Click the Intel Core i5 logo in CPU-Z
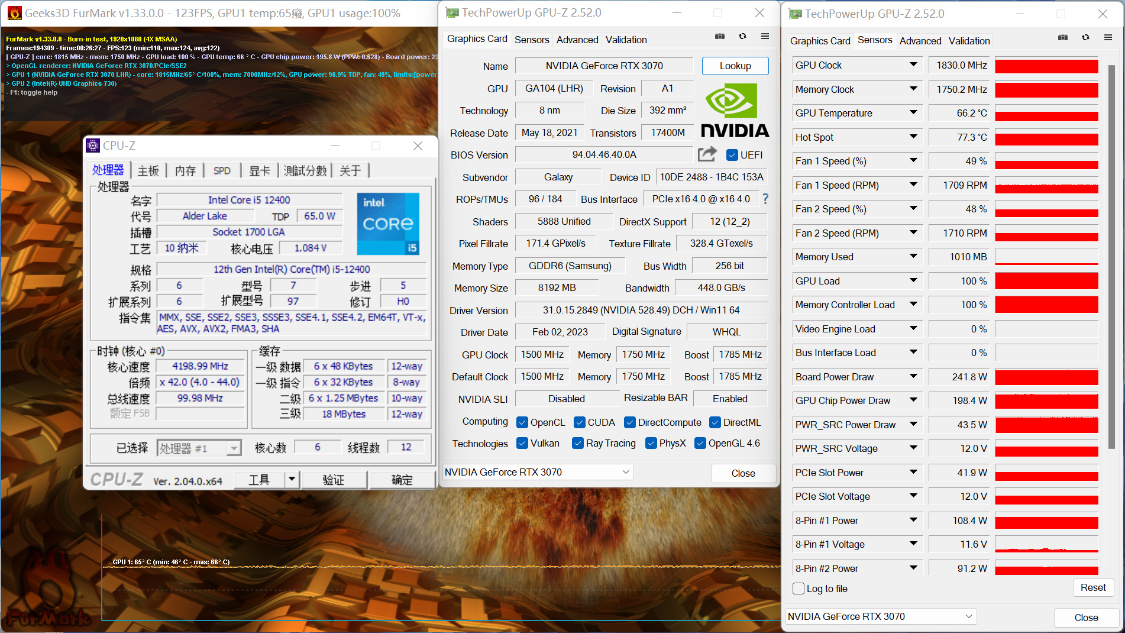Screen dimensions: 1125x633 (388, 223)
